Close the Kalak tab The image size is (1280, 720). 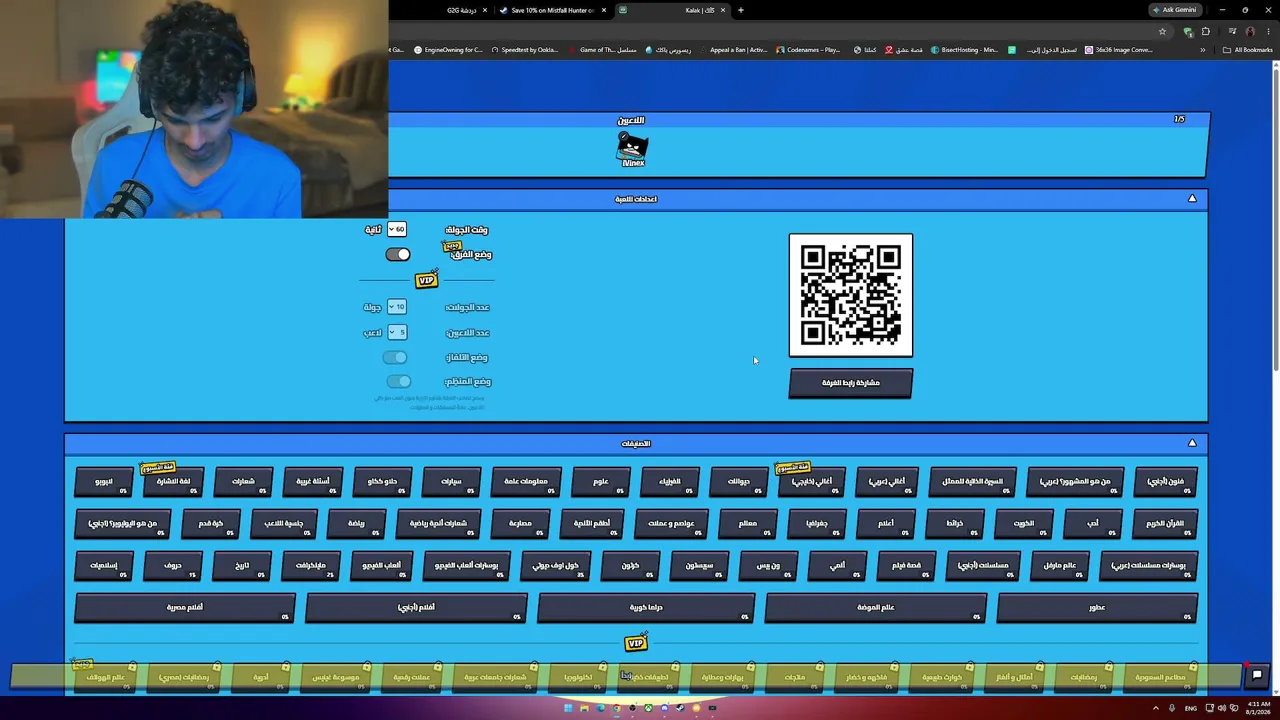723,10
